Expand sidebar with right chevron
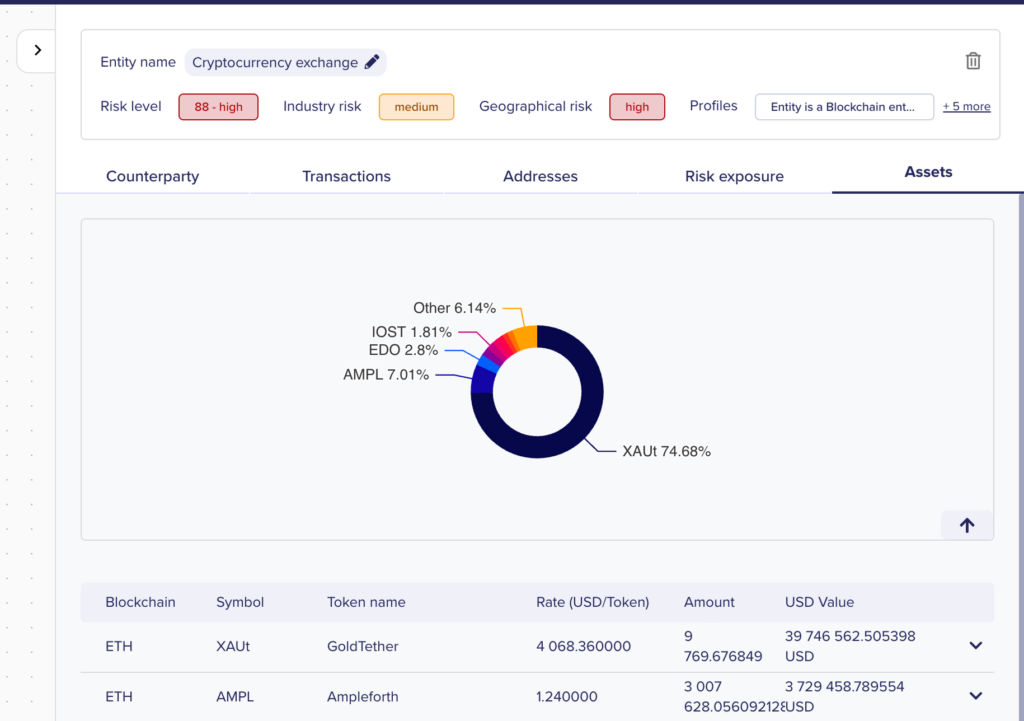The width and height of the screenshot is (1024, 721). 38,50
